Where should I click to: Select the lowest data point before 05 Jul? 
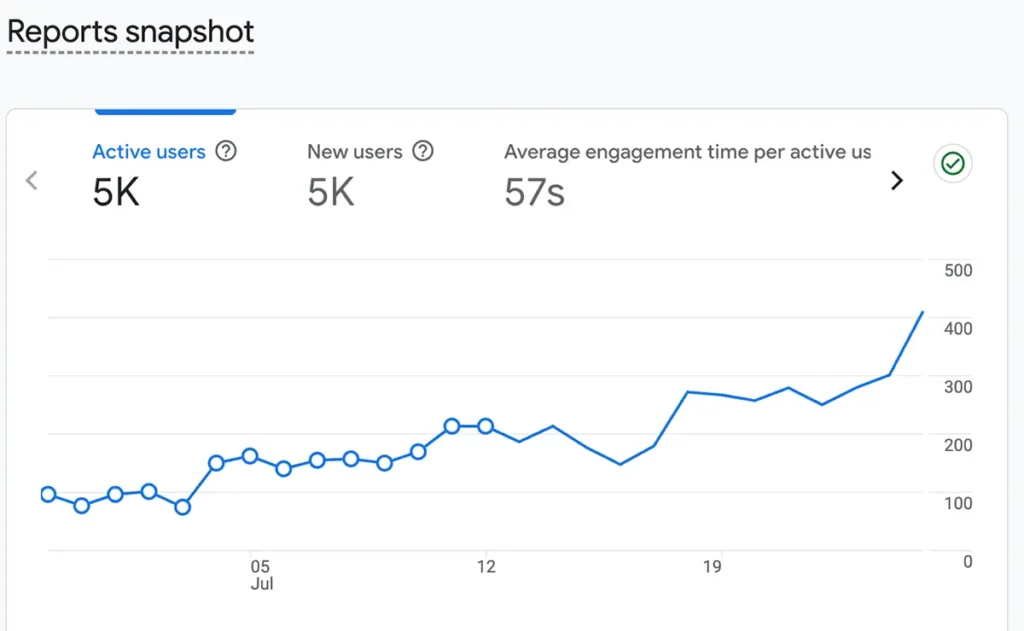(183, 507)
